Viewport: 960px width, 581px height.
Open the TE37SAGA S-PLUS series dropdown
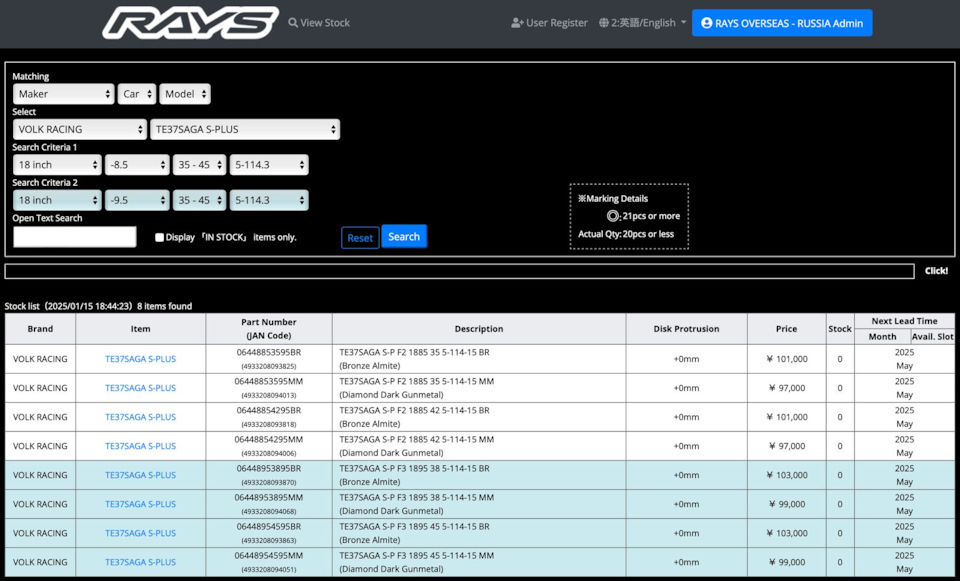tap(245, 129)
